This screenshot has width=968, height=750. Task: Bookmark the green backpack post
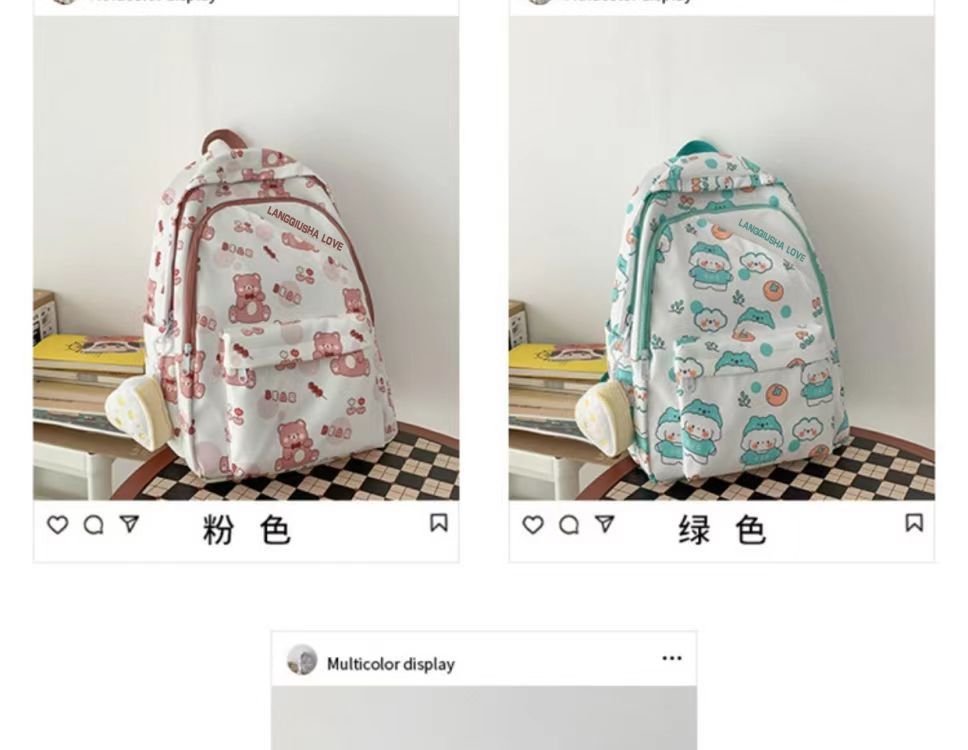click(x=914, y=523)
